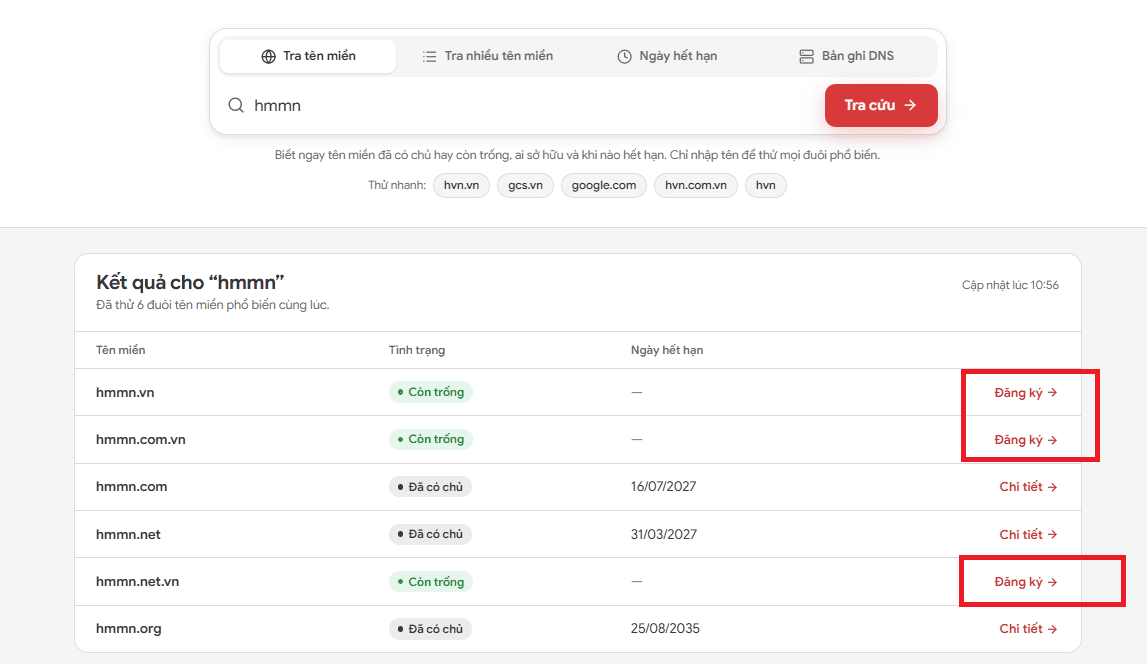Screen dimensions: 1147x664
Task: Click the expiry date 31/03/2027
Action: [x=663, y=535]
